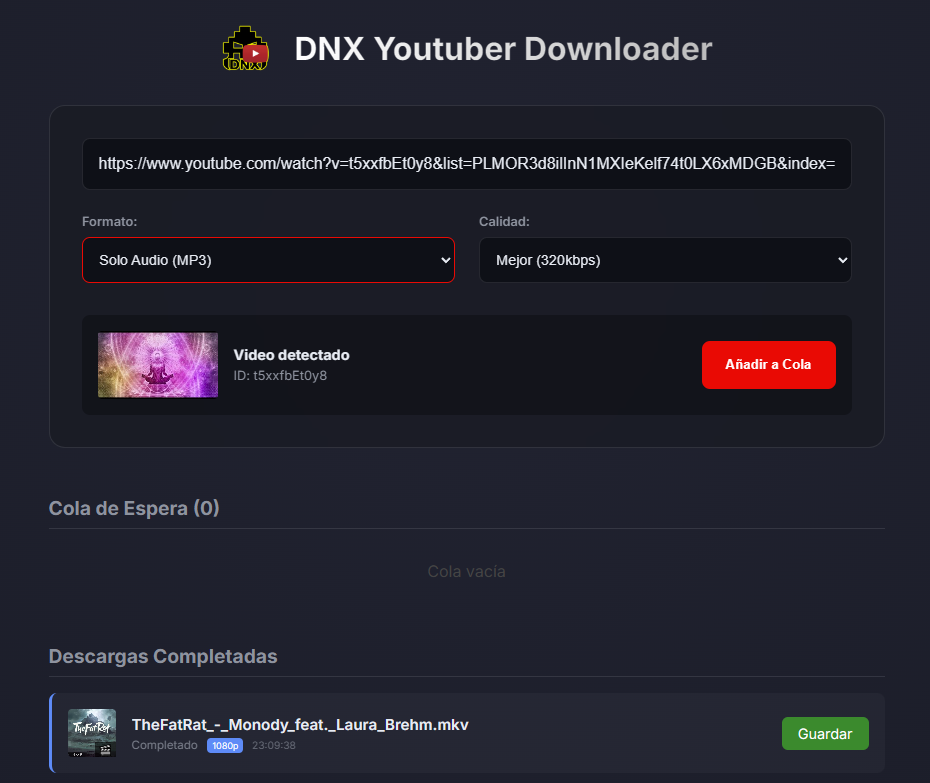Screen dimensions: 930x783
Task: Click the DNX YouTube logo icon
Action: pyautogui.click(x=246, y=49)
